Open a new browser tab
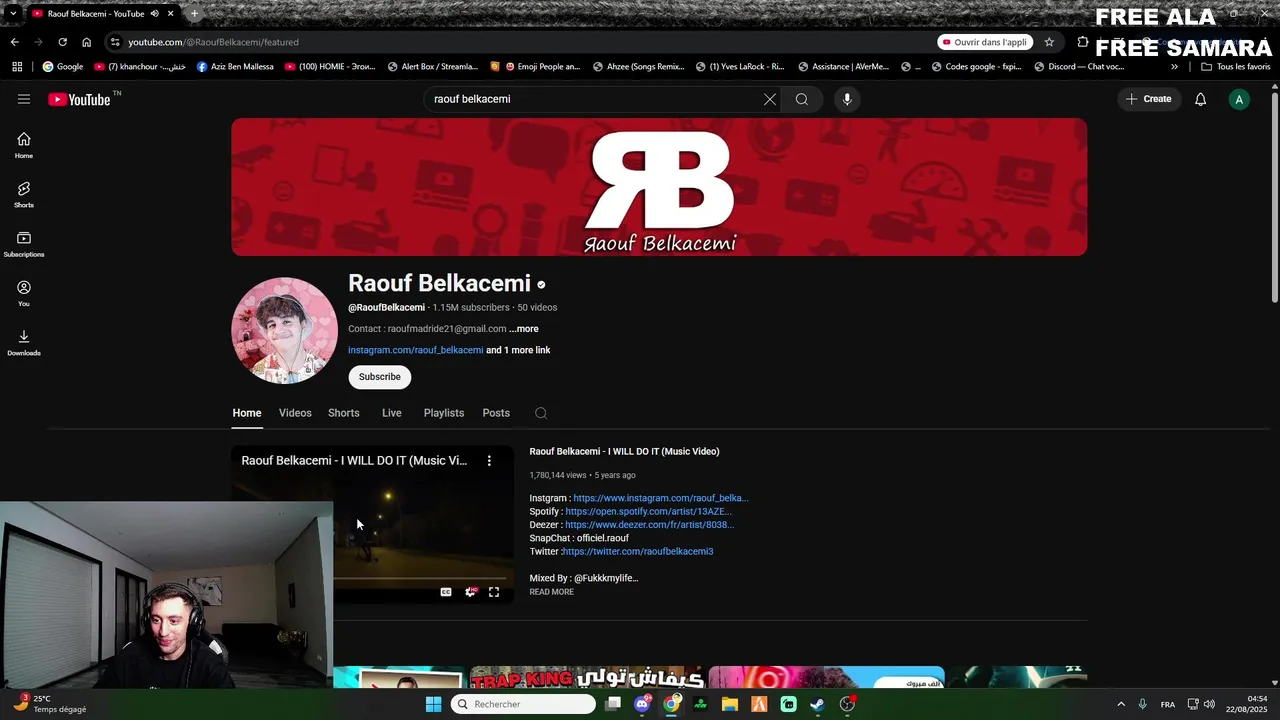 (194, 14)
